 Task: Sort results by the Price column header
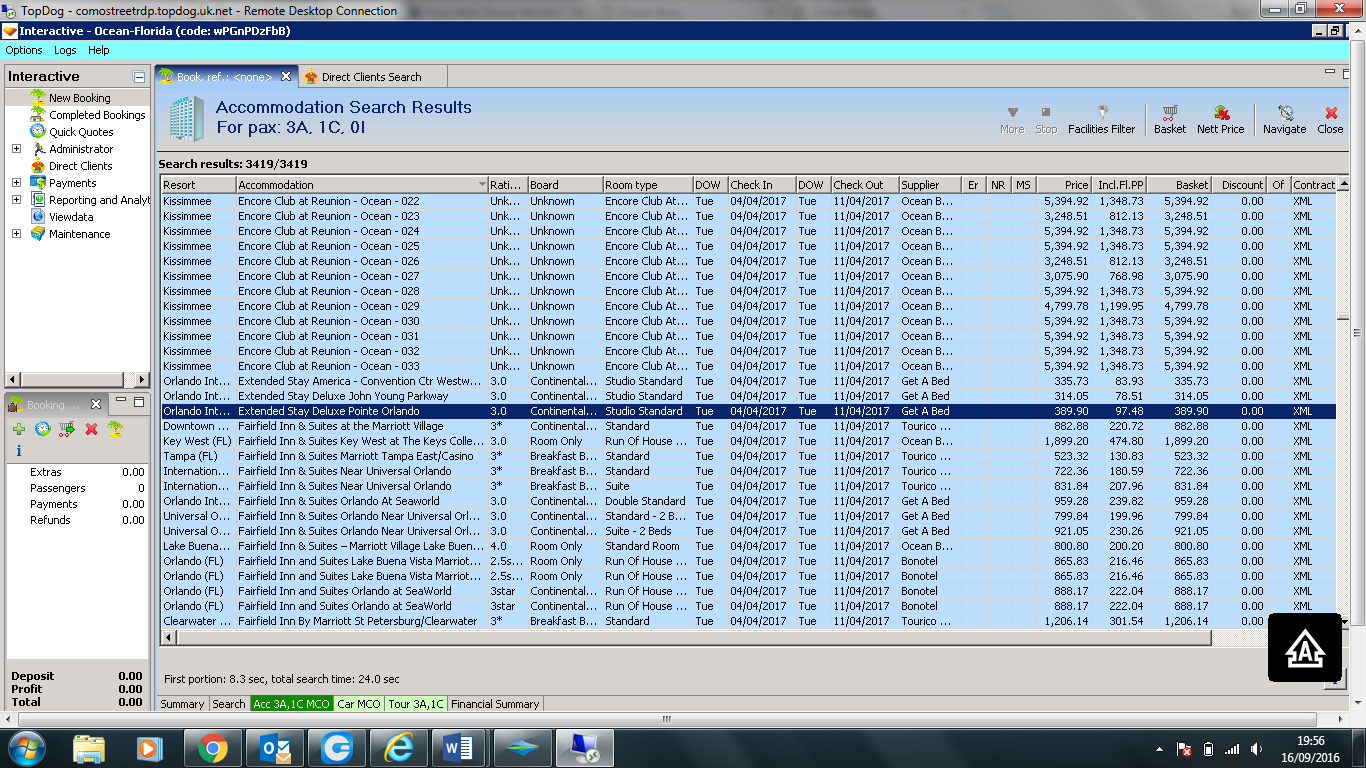click(1064, 185)
